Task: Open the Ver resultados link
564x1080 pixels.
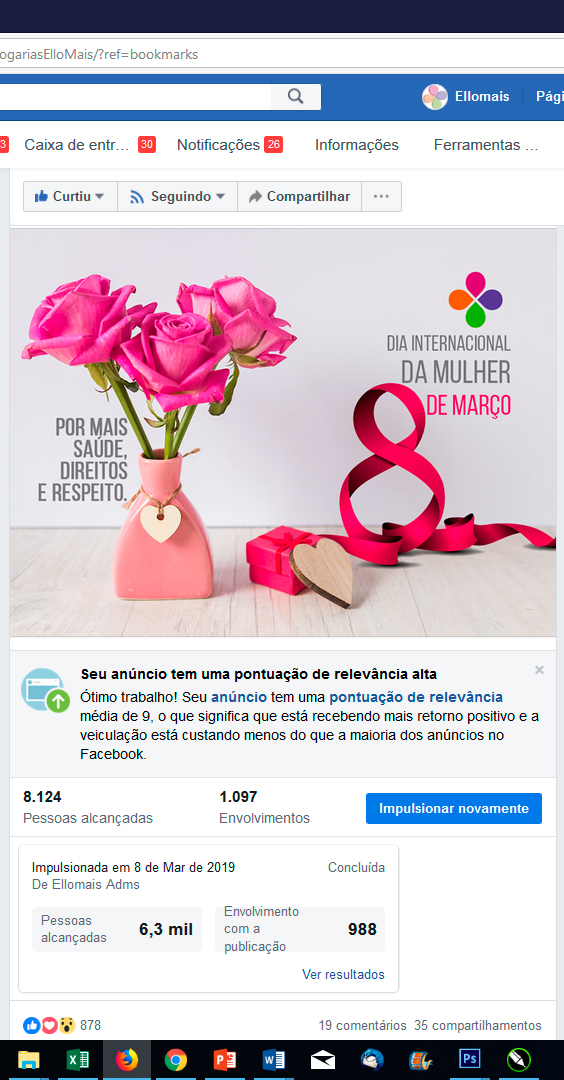Action: pos(343,975)
